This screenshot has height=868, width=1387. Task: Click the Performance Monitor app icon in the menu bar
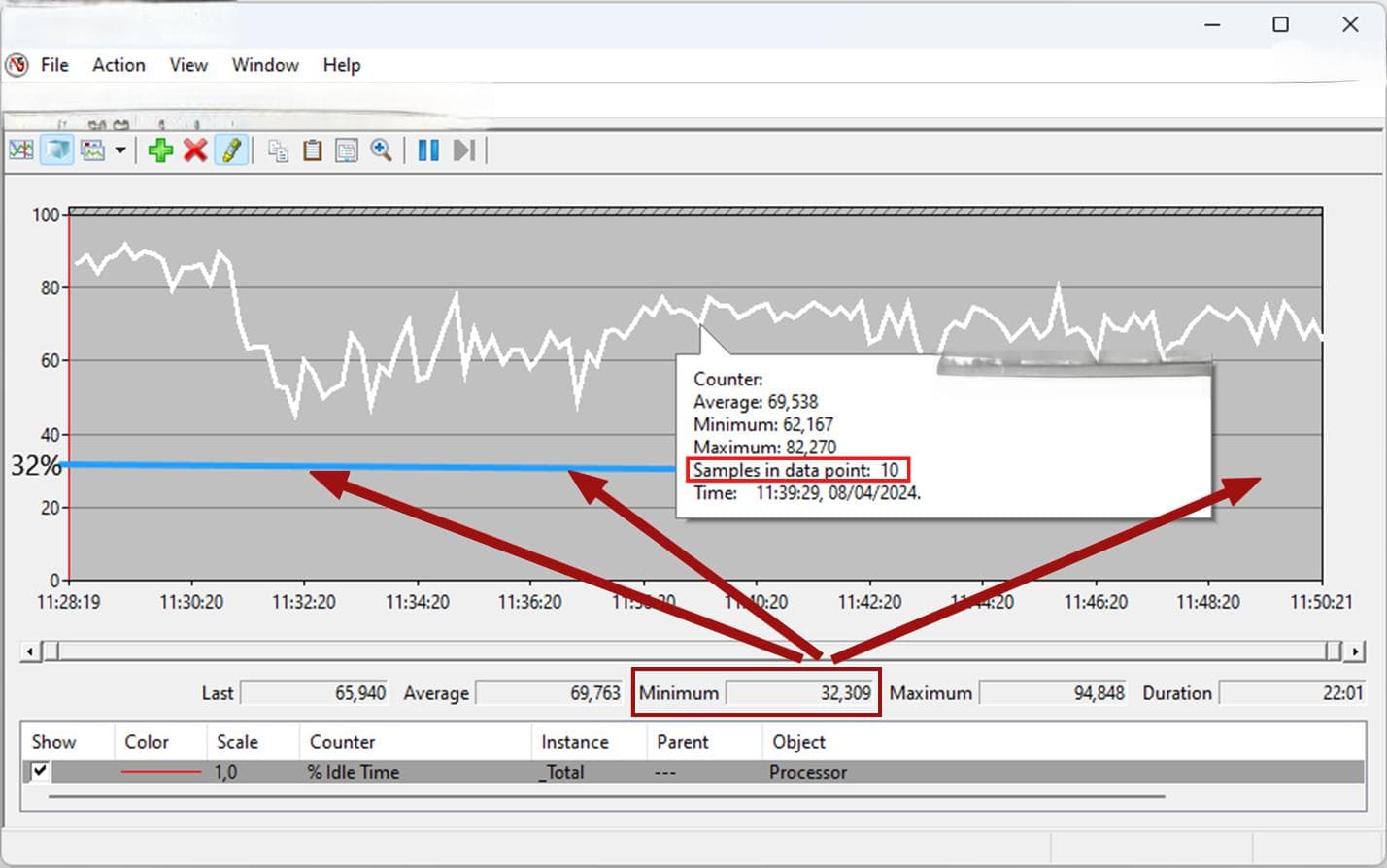click(17, 65)
